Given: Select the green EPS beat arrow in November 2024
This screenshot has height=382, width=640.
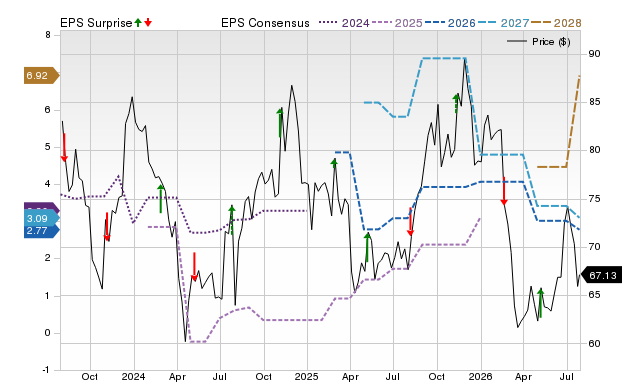Looking at the screenshot, I should coord(280,122).
